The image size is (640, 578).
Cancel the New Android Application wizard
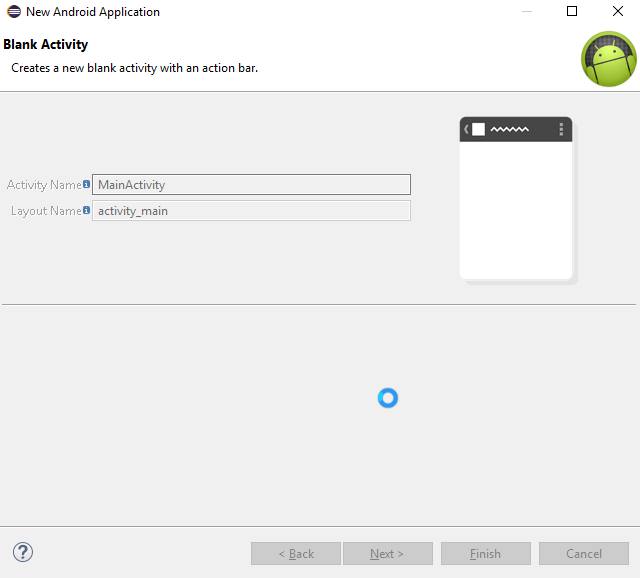[584, 554]
